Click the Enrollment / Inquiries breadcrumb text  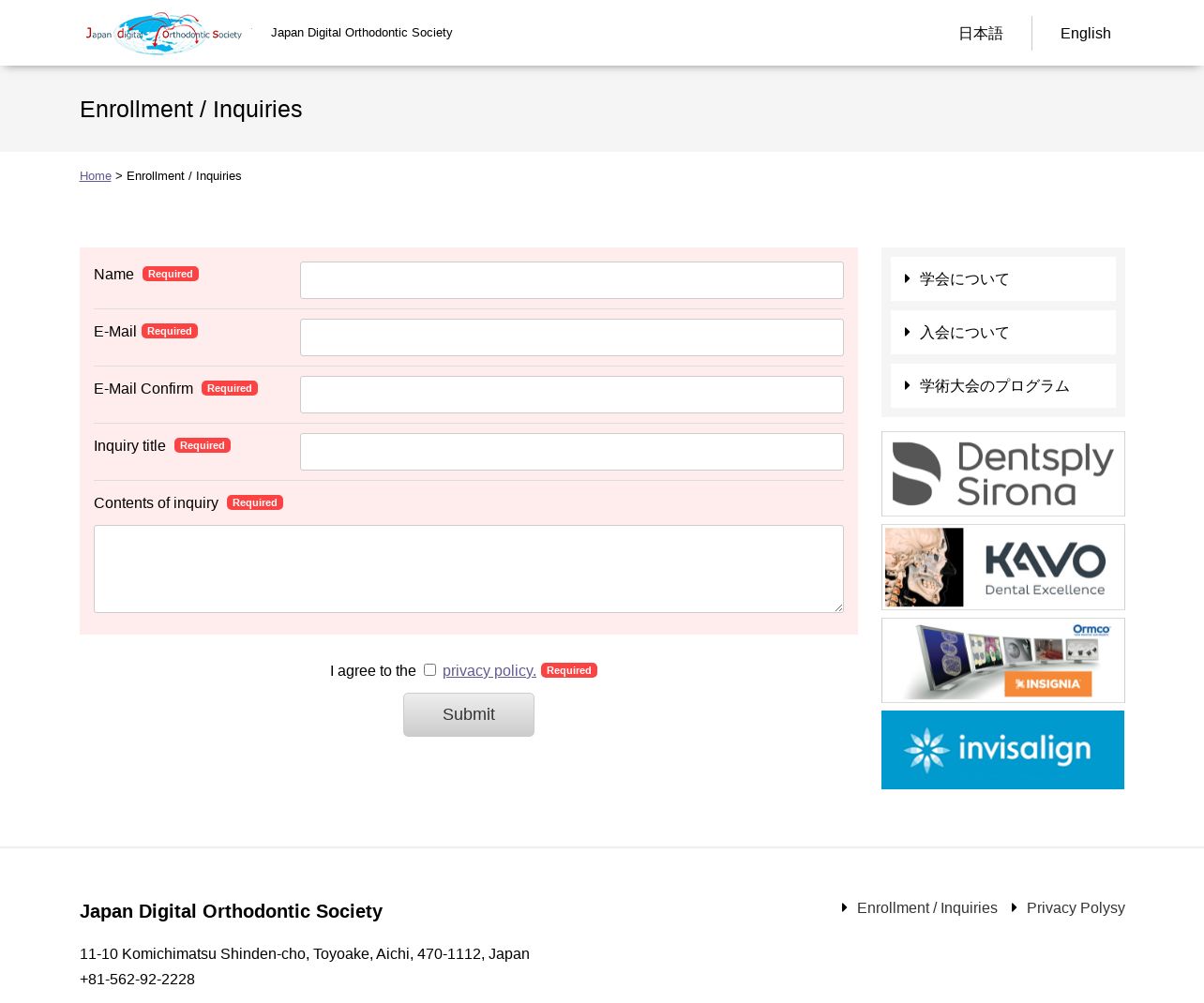[x=184, y=176]
